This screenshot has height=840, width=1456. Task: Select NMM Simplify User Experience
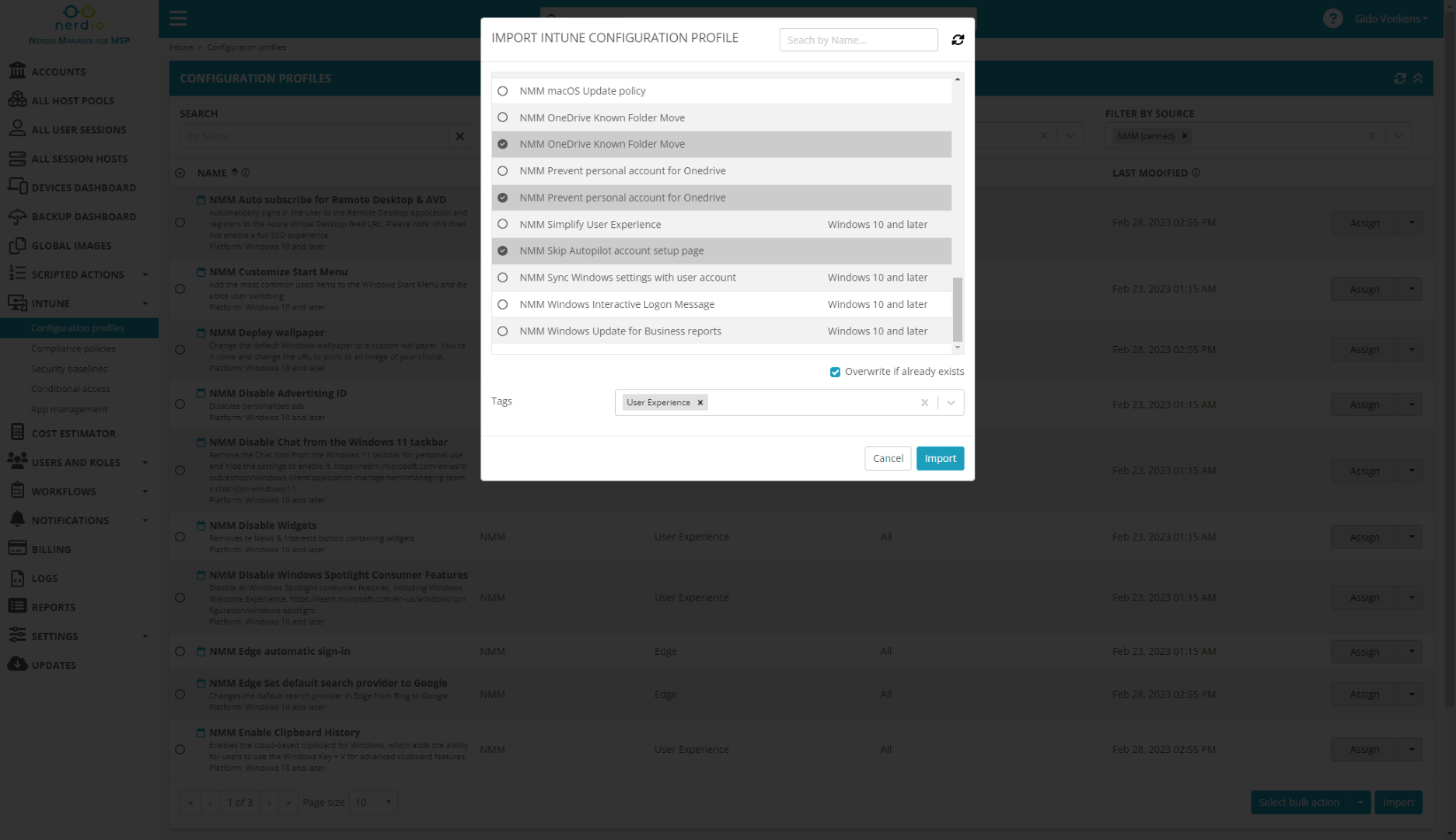click(503, 224)
